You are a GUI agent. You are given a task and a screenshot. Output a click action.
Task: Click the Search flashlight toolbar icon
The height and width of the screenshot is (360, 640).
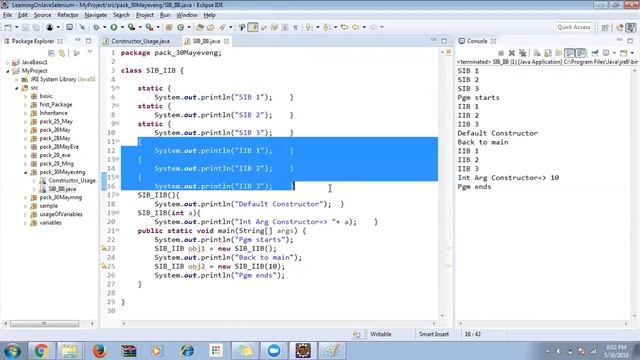pyautogui.click(x=222, y=27)
